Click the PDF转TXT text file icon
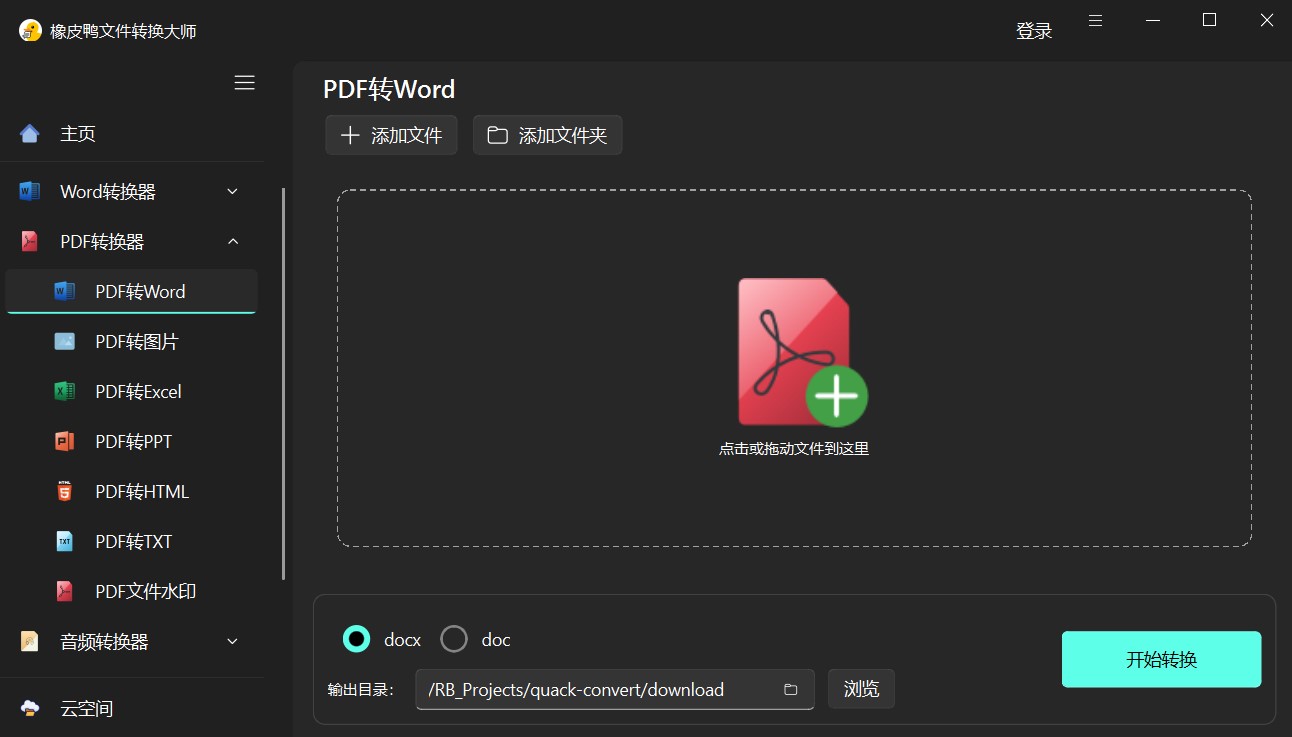The width and height of the screenshot is (1292, 737). click(x=65, y=541)
